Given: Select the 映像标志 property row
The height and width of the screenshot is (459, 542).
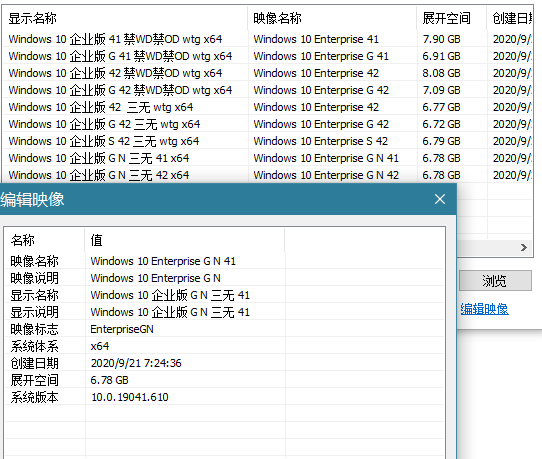Looking at the screenshot, I should pyautogui.click(x=225, y=329).
